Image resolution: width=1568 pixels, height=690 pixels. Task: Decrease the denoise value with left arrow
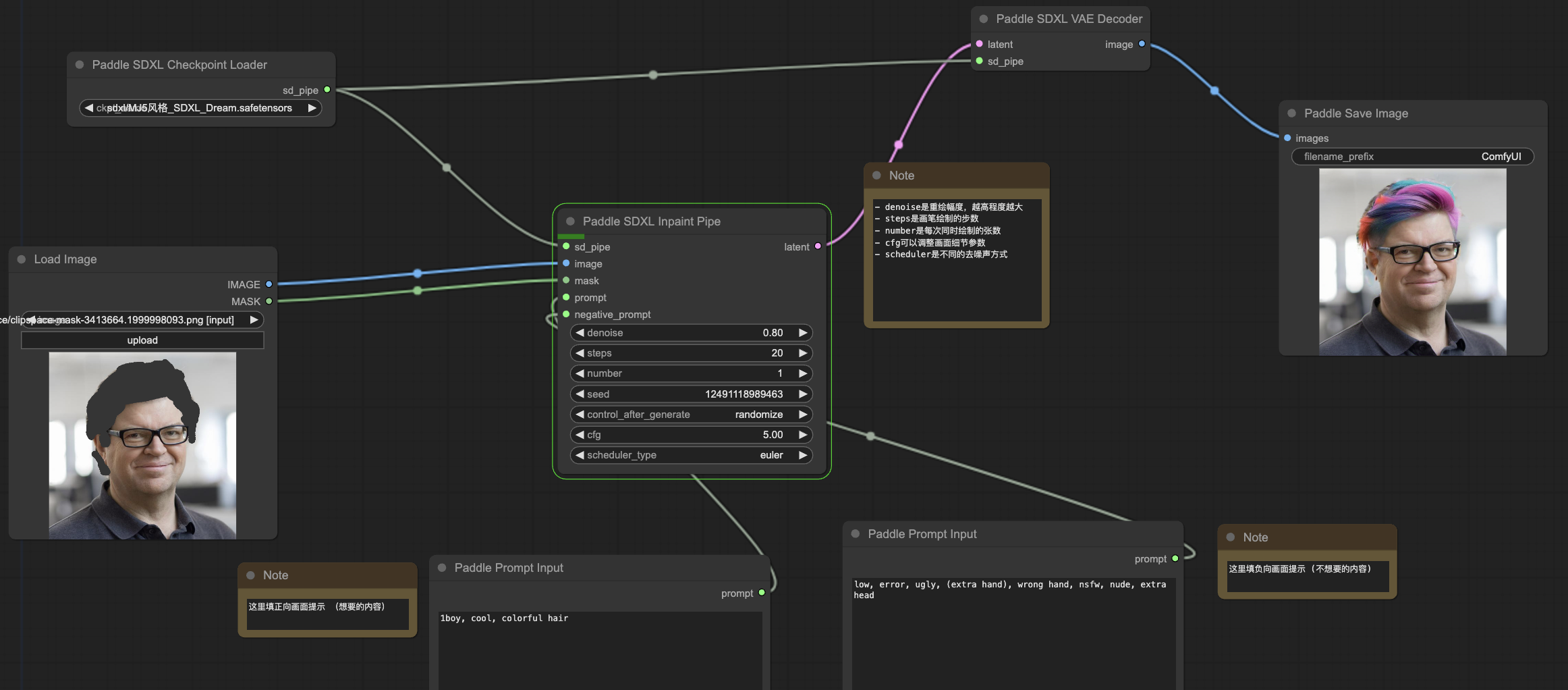580,333
